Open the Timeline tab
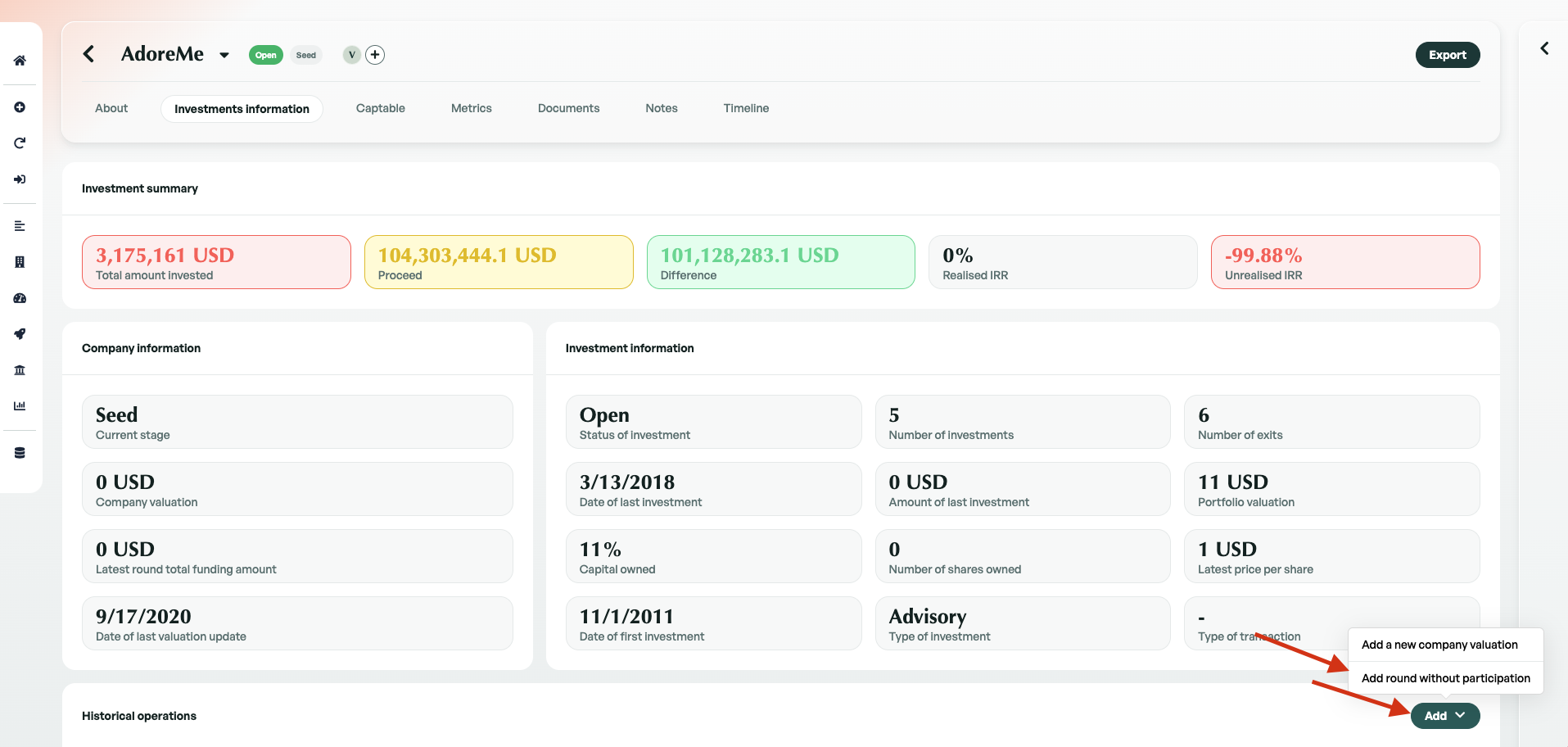The height and width of the screenshot is (747, 1568). click(746, 108)
